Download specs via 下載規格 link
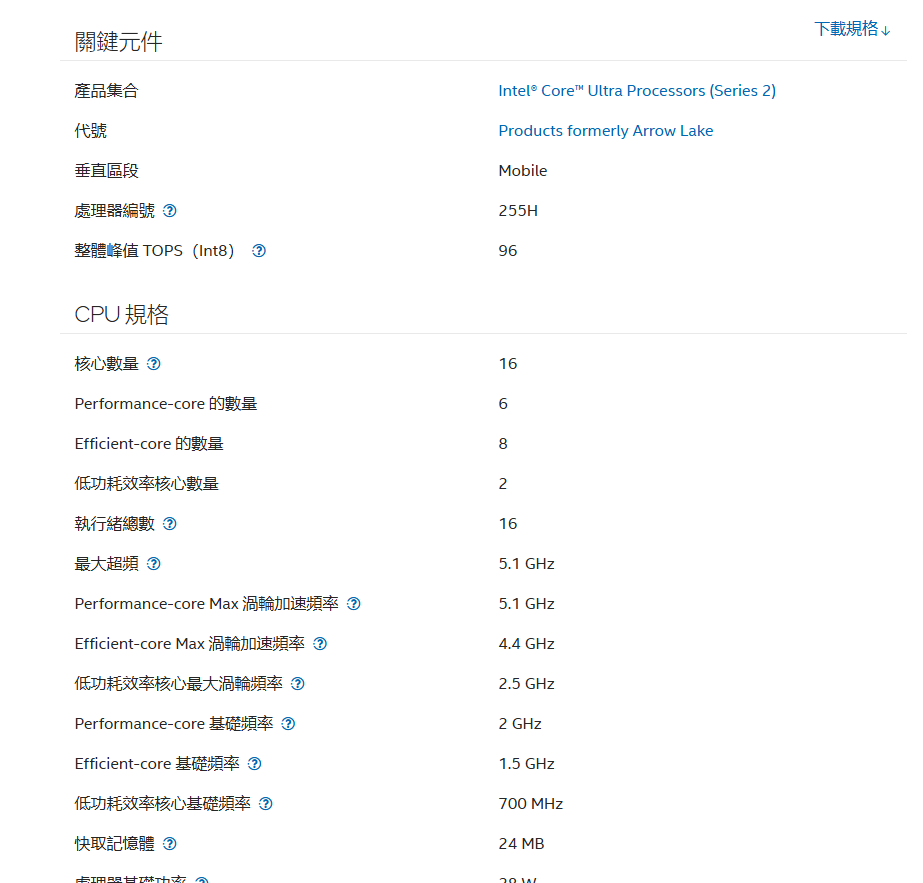 tap(852, 29)
